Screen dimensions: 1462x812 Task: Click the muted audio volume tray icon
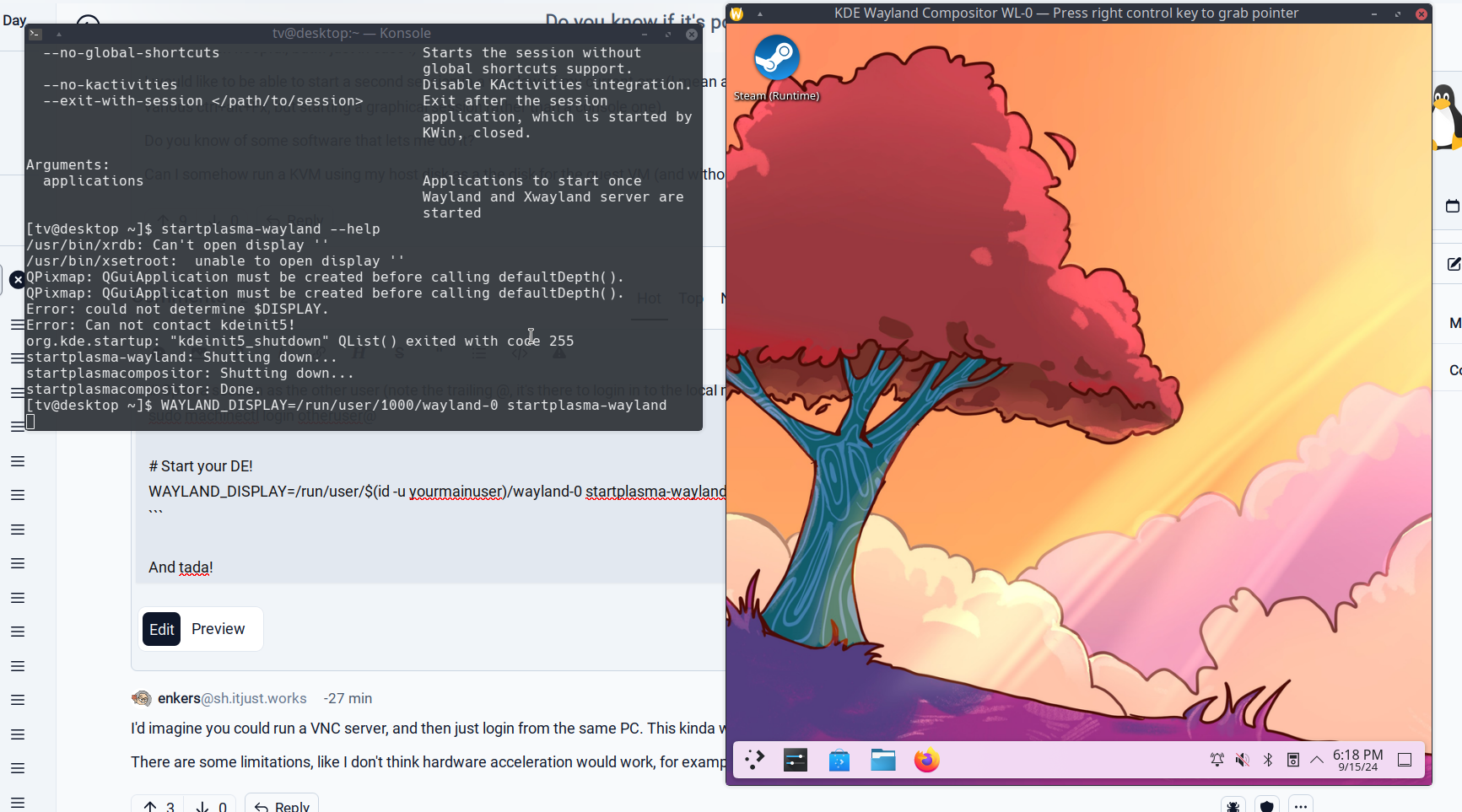pyautogui.click(x=1243, y=760)
